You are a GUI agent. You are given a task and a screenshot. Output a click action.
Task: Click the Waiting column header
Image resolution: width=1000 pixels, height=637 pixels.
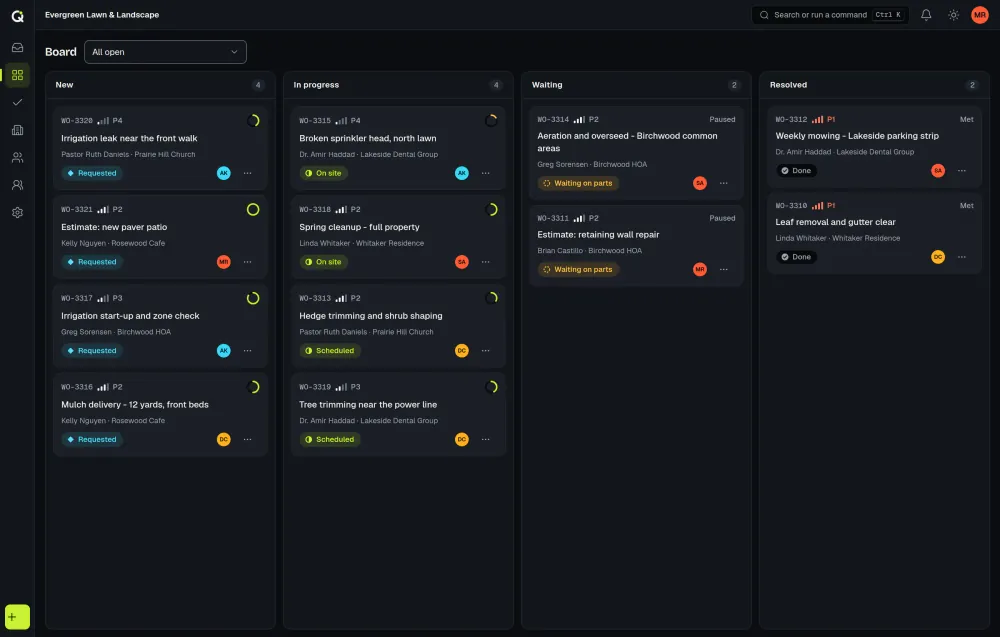pos(636,85)
